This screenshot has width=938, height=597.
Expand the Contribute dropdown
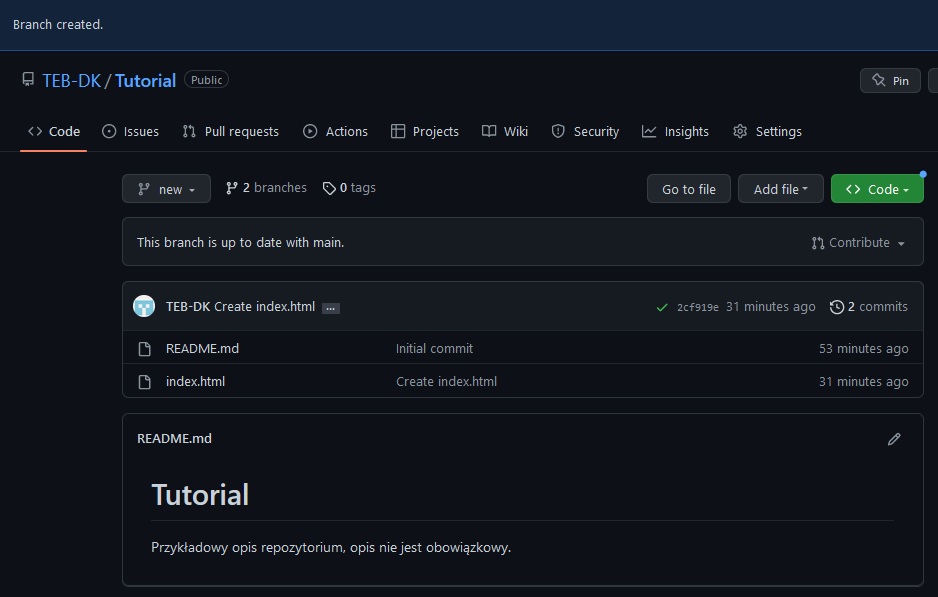tap(858, 242)
